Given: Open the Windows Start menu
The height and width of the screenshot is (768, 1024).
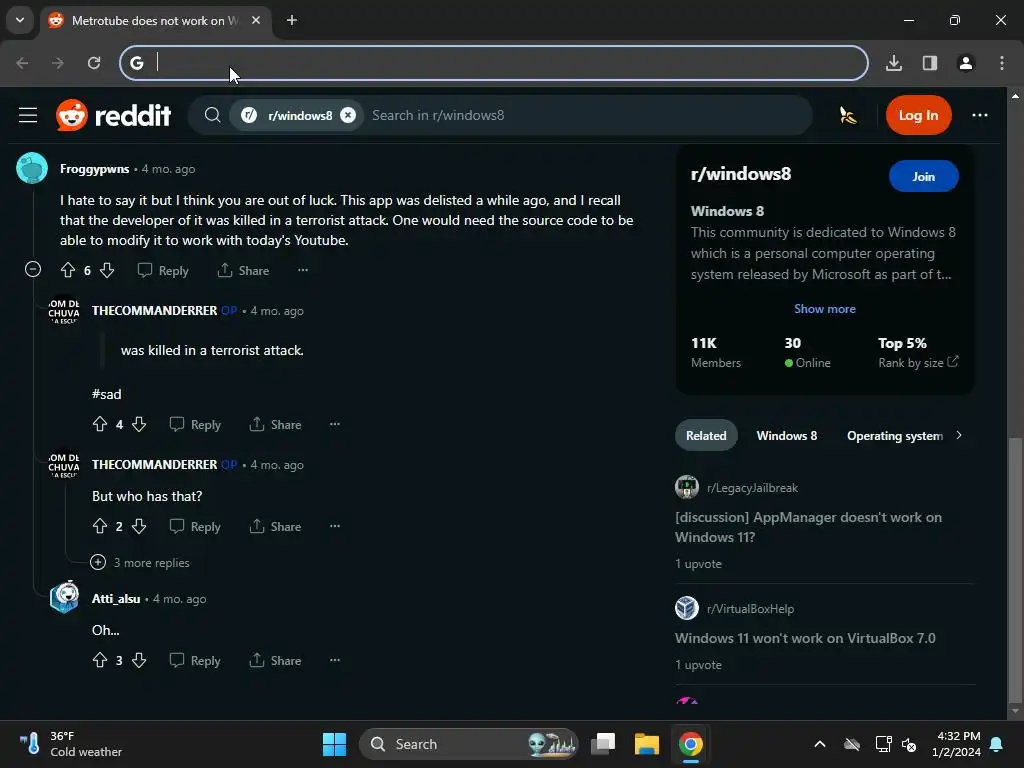Looking at the screenshot, I should pyautogui.click(x=334, y=744).
